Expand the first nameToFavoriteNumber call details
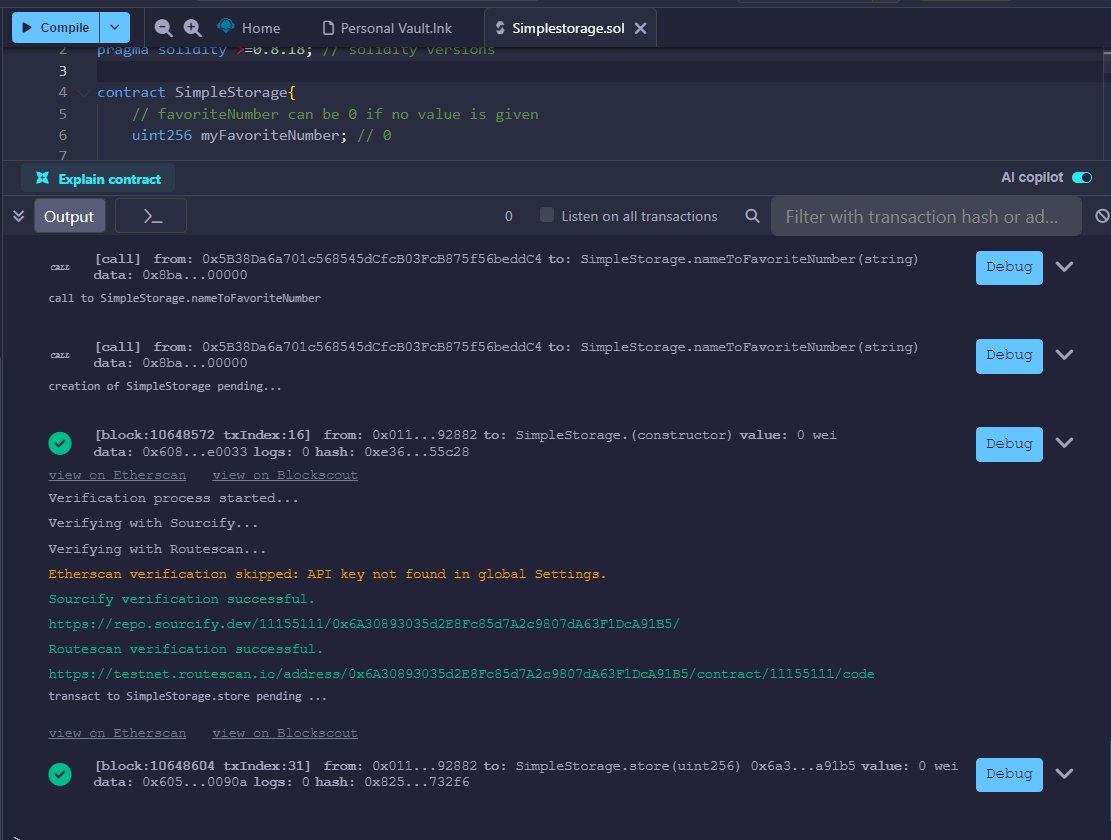This screenshot has height=840, width=1111. click(1064, 267)
